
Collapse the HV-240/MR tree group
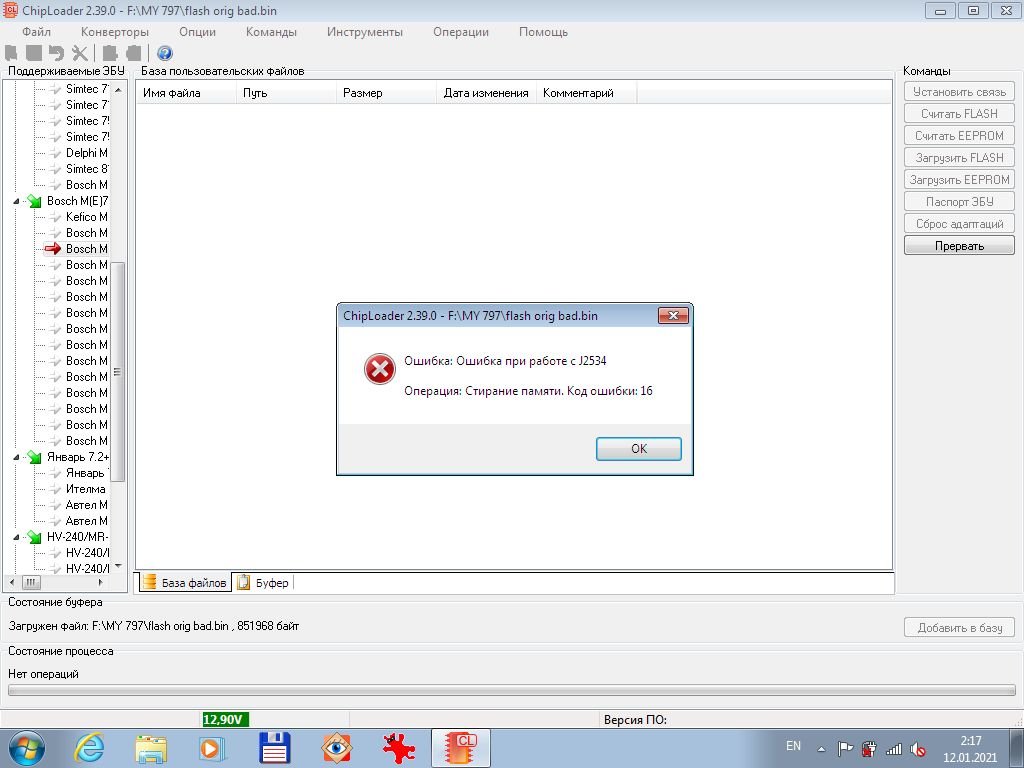[17, 537]
